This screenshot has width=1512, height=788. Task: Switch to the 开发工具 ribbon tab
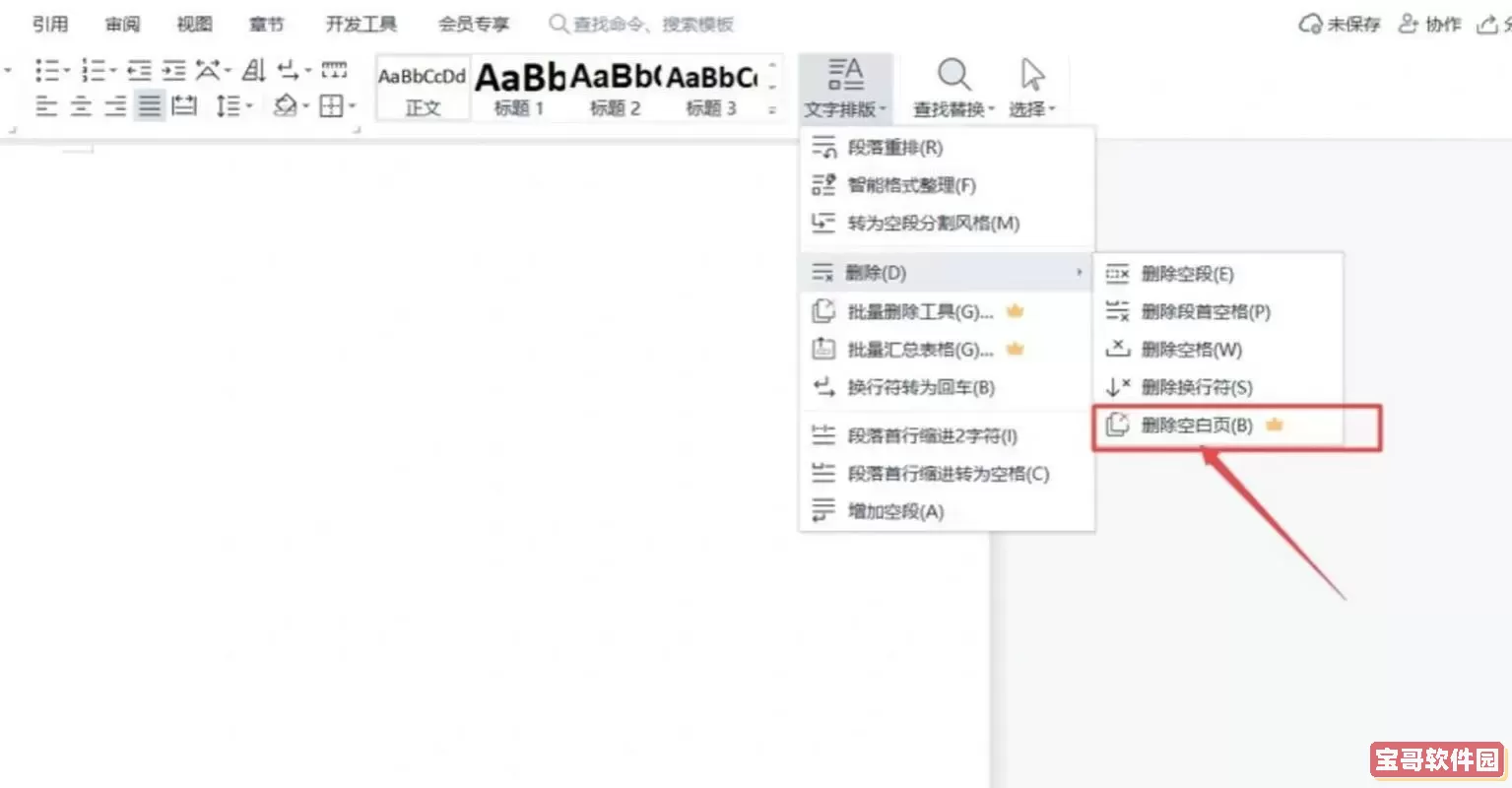point(362,24)
